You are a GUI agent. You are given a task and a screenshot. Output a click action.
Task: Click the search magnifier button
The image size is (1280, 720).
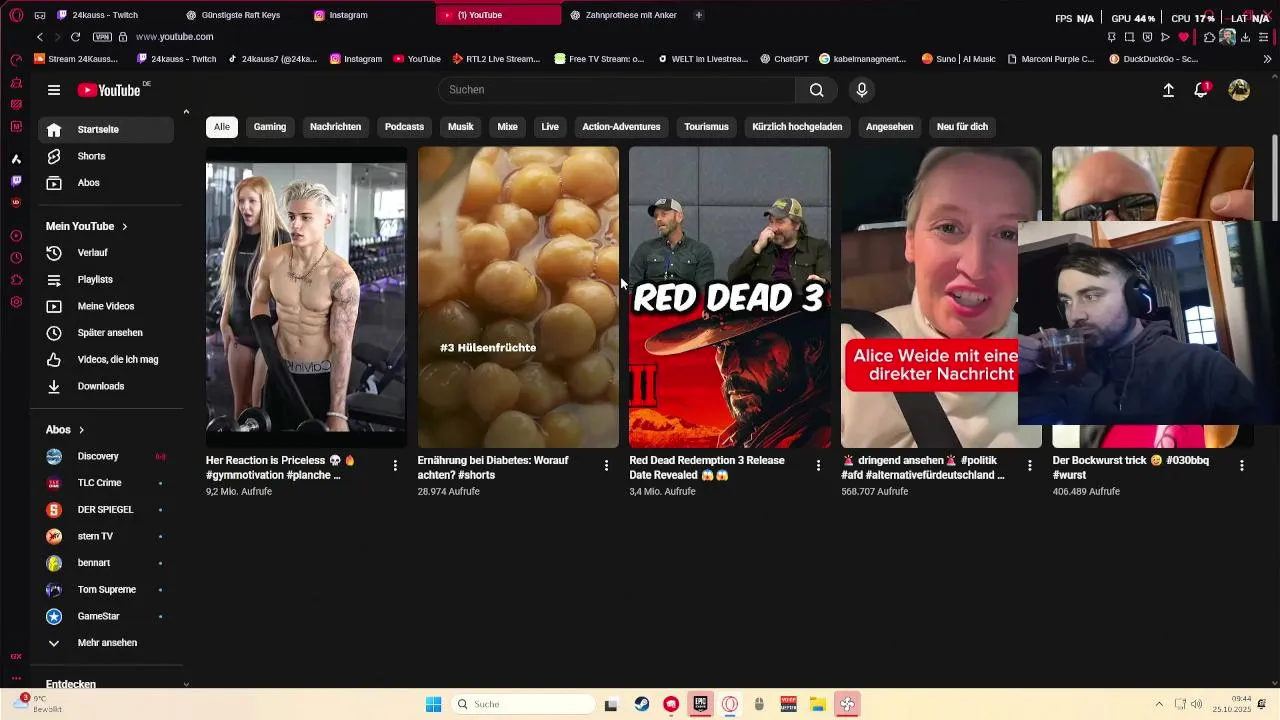(817, 90)
